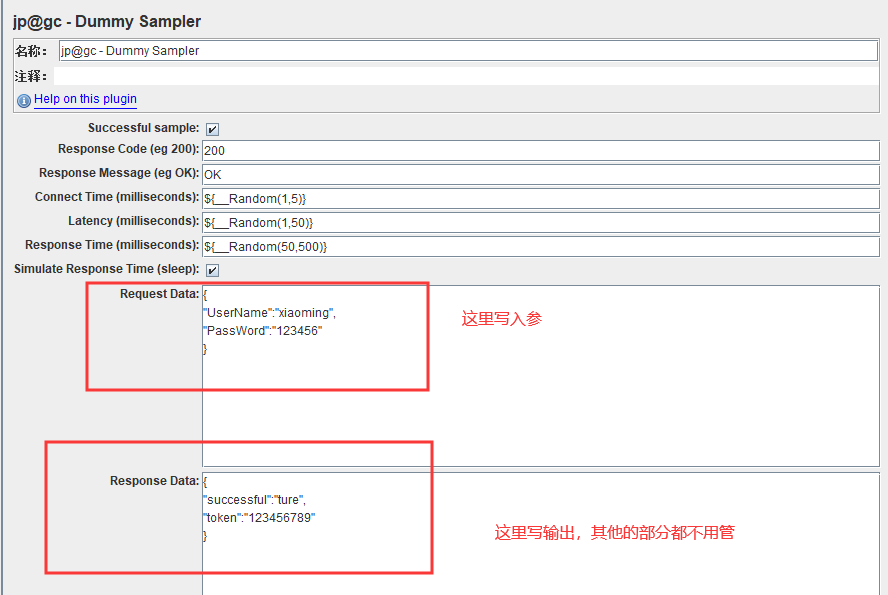888x595 pixels.
Task: Uncheck Simulate Response Time (sleep)
Action: [213, 269]
